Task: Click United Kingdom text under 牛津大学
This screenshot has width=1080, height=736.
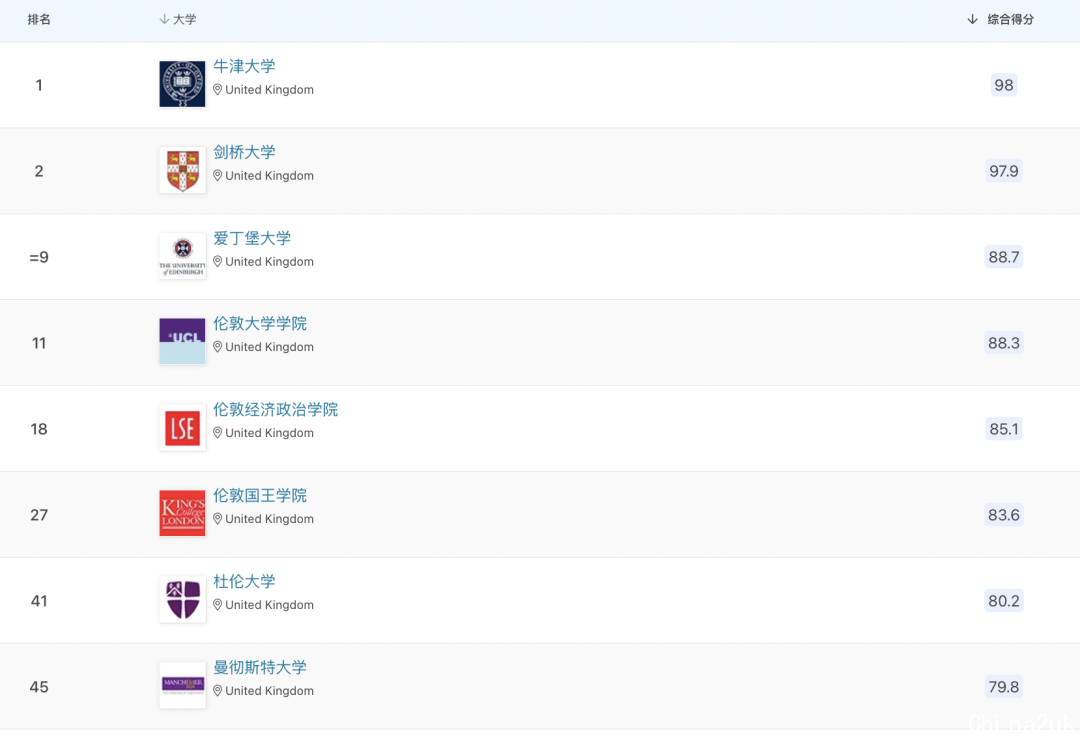Action: click(269, 90)
